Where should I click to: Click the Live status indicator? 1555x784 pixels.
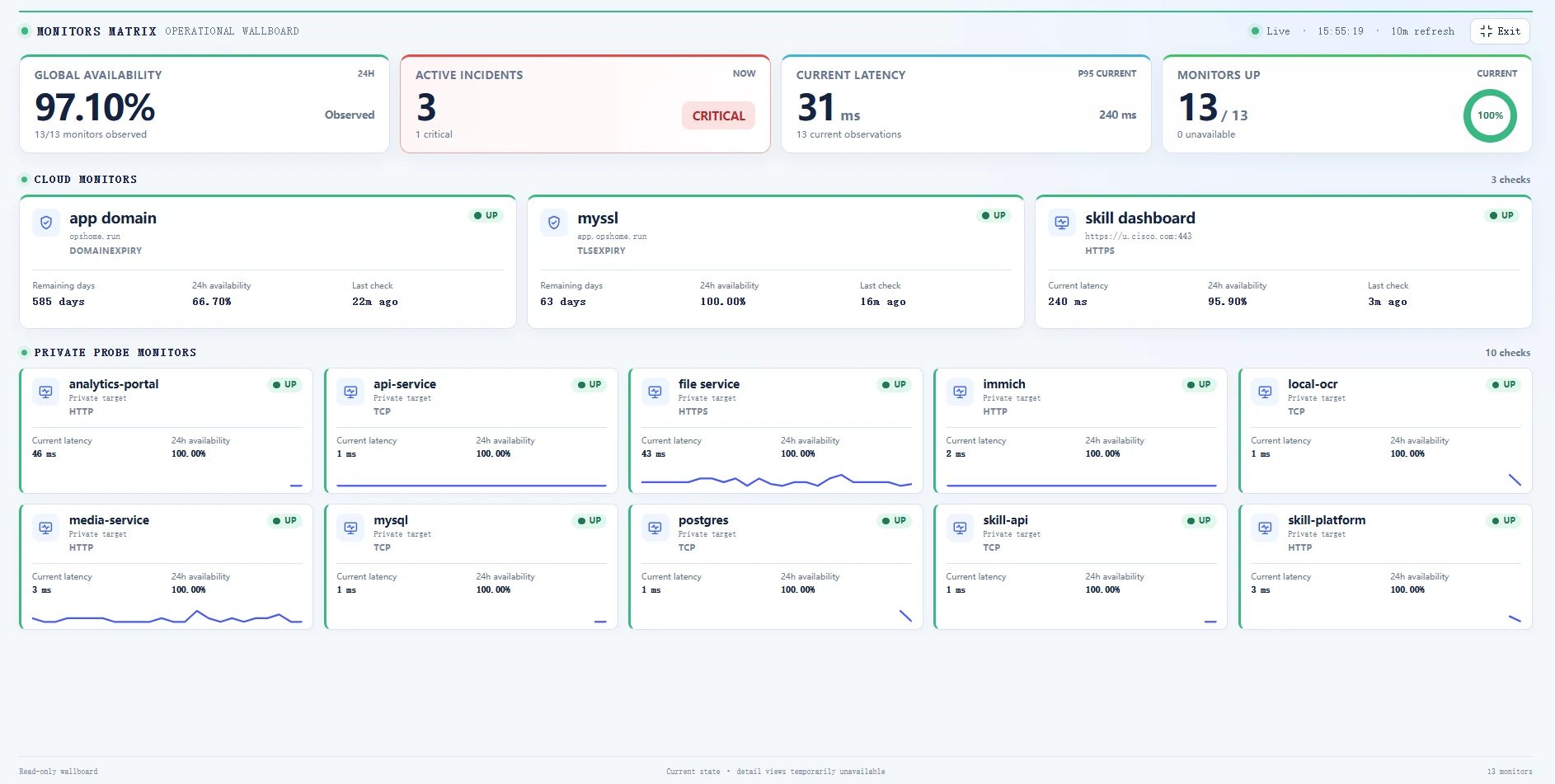click(x=1271, y=31)
